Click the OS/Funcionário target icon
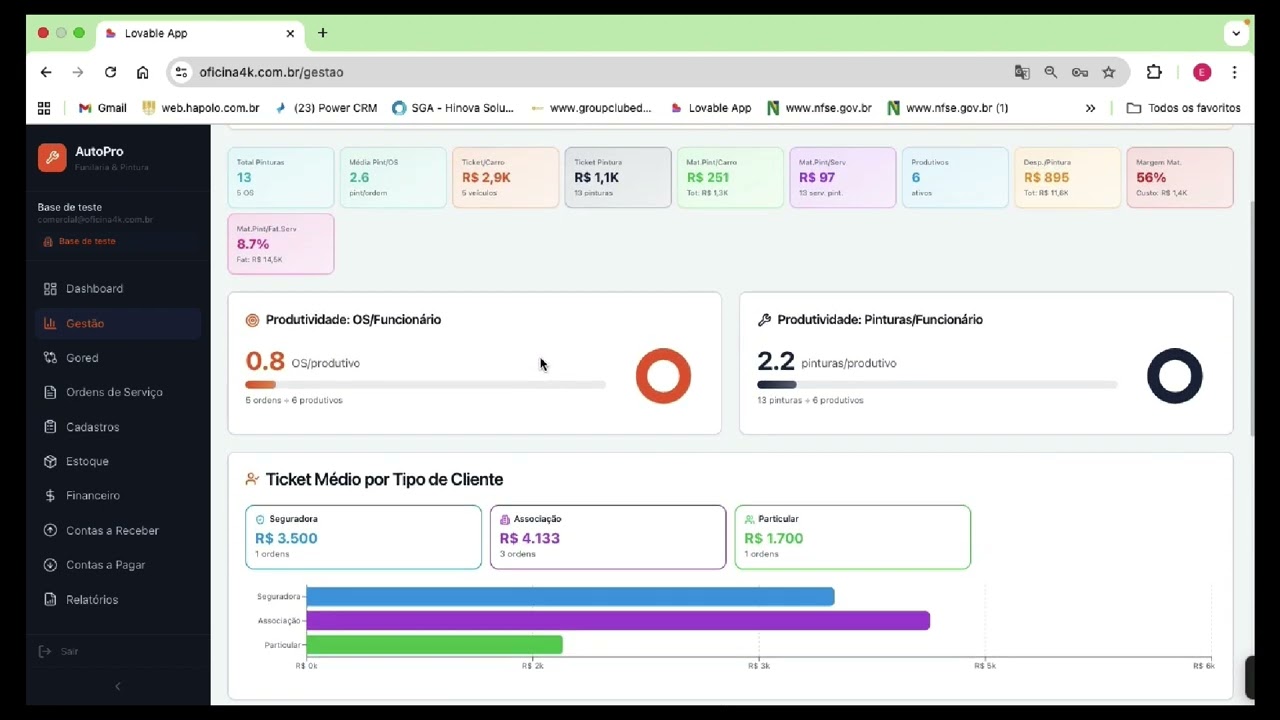Screen dimensions: 1280x720 click(252, 320)
